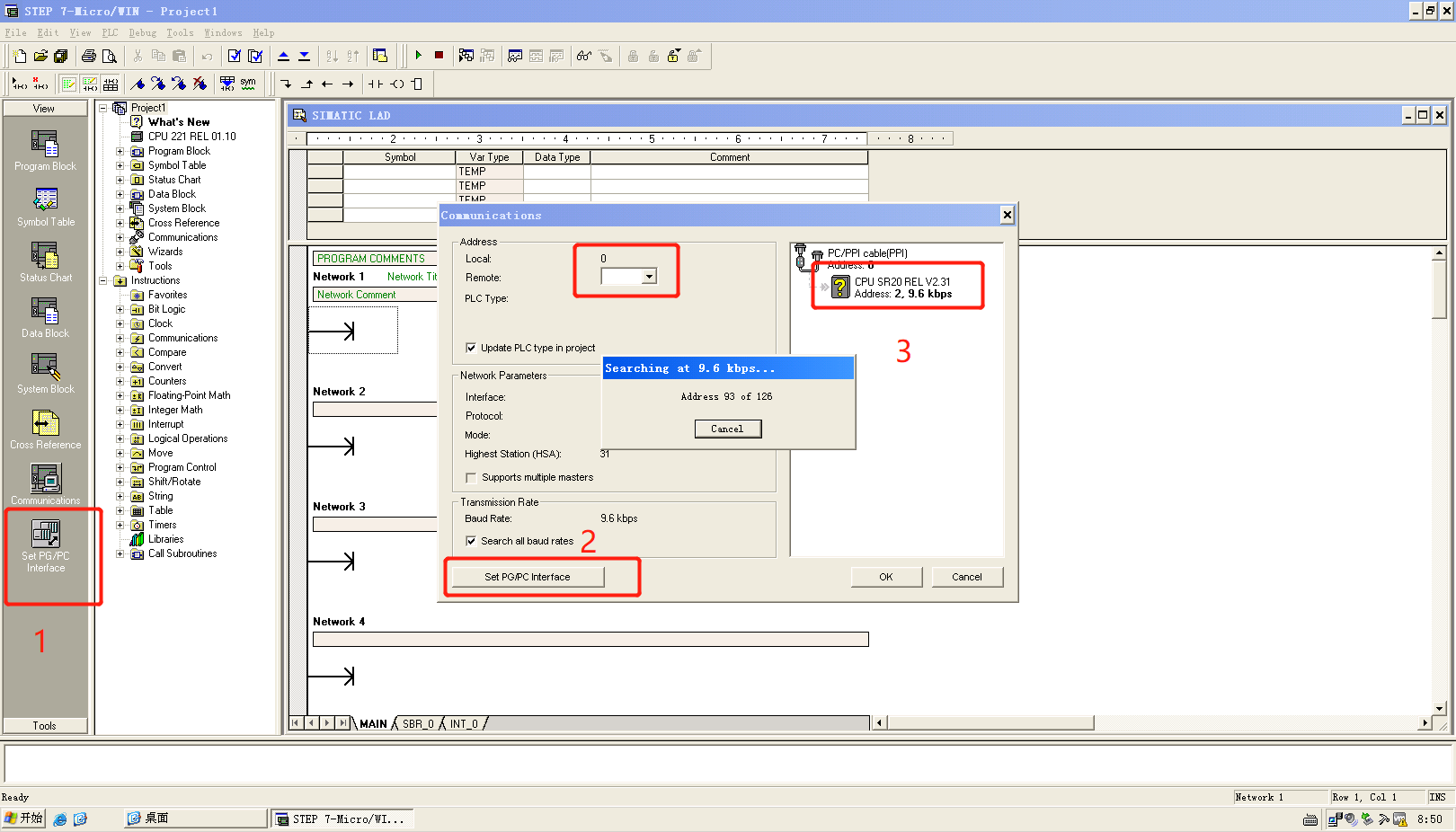Draw line down in LAD toolbar
The width and height of the screenshot is (1456, 832).
point(286,84)
